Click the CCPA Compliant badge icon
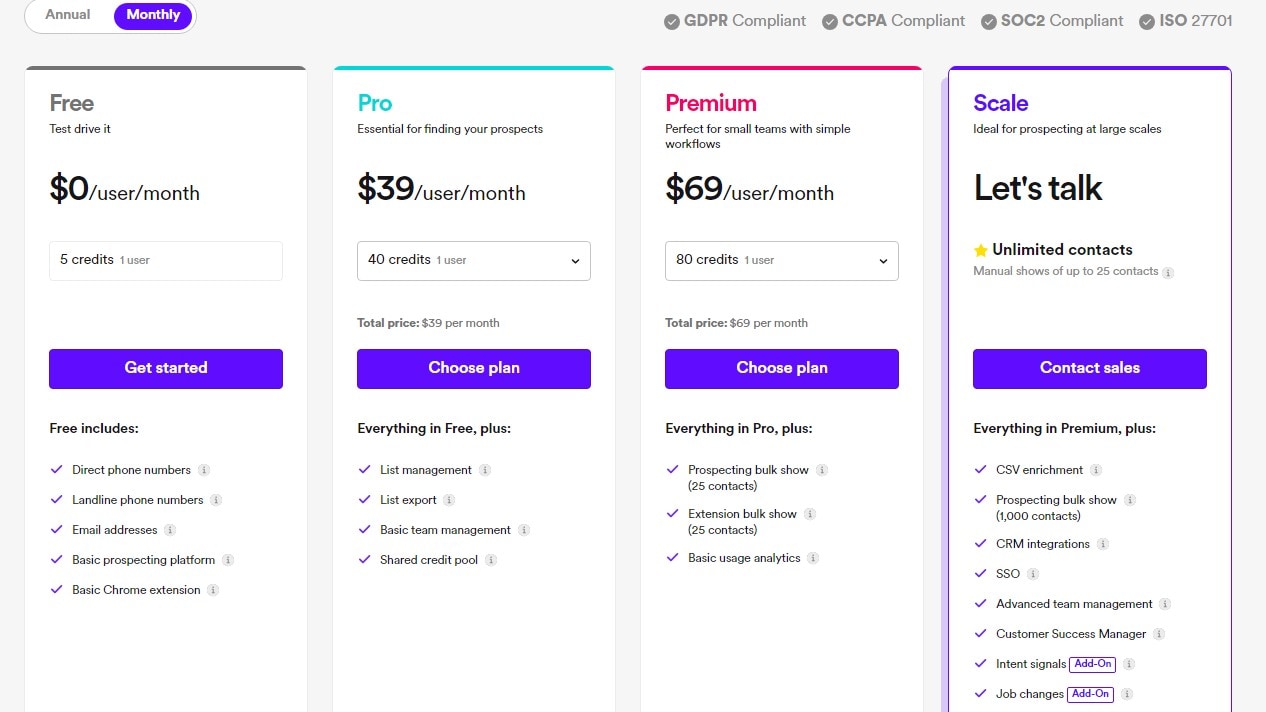 829,20
